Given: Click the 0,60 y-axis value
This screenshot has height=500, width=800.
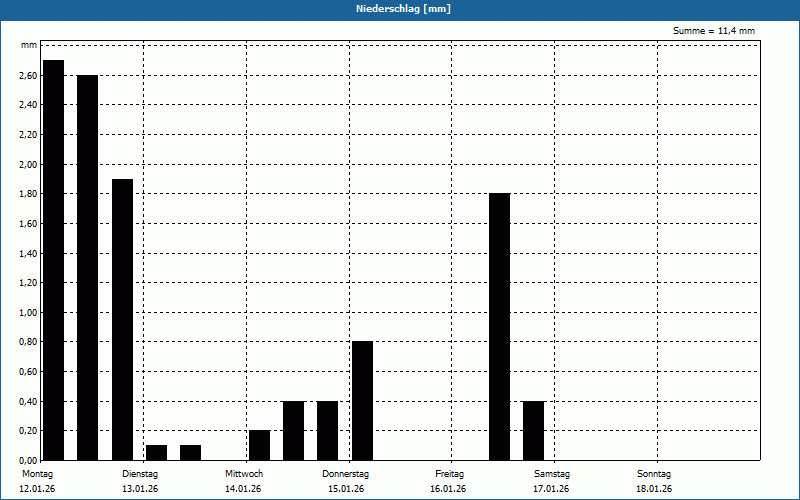Looking at the screenshot, I should pos(29,371).
